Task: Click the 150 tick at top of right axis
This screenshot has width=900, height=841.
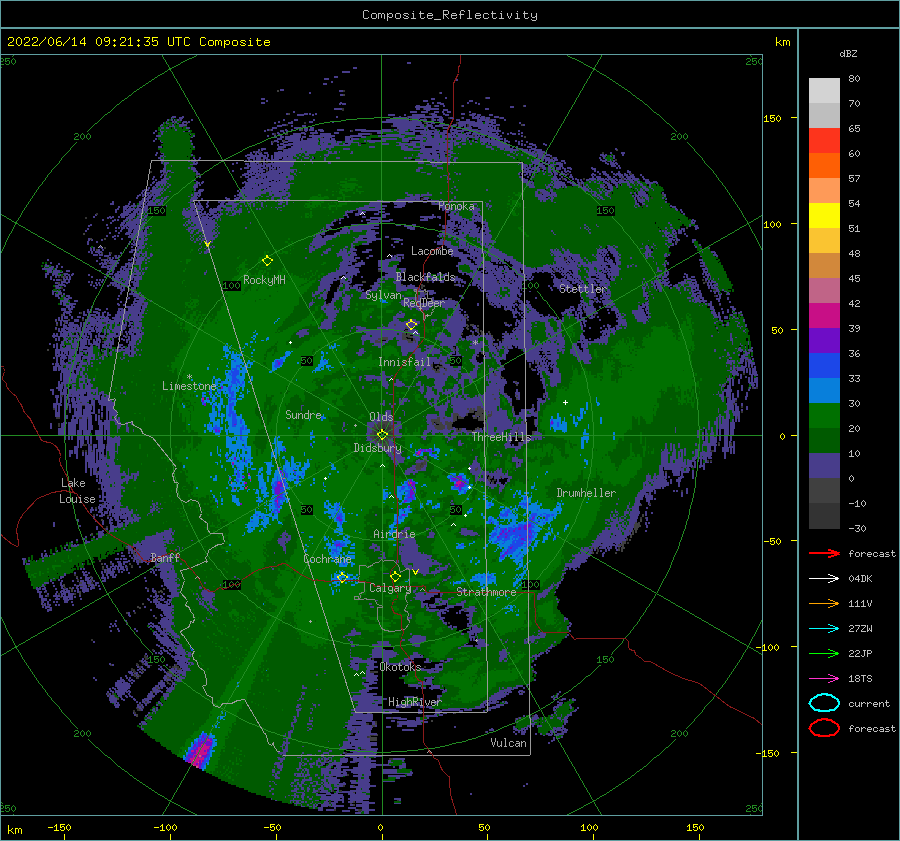Action: [x=772, y=118]
